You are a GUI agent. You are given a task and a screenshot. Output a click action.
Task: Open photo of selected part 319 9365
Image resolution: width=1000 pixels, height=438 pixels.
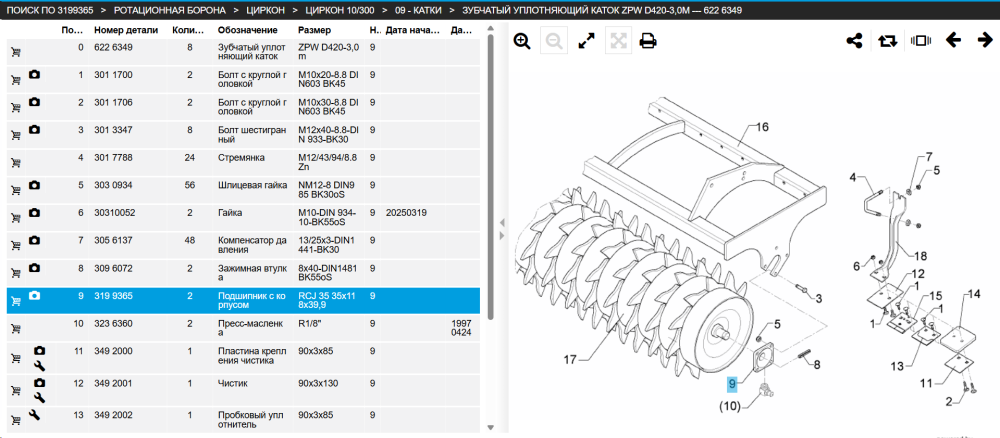(34, 295)
